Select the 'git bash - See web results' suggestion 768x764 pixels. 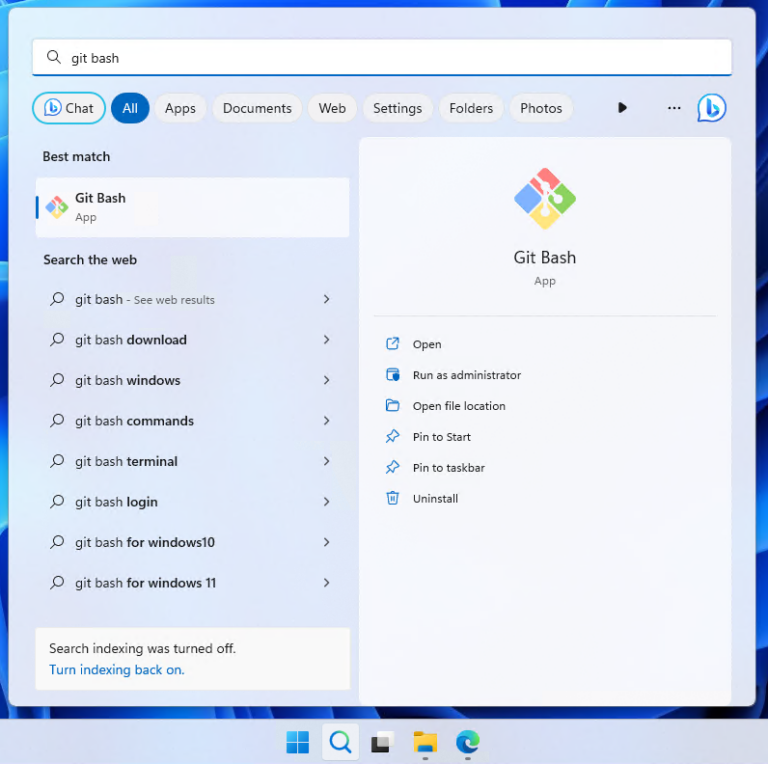(x=192, y=299)
